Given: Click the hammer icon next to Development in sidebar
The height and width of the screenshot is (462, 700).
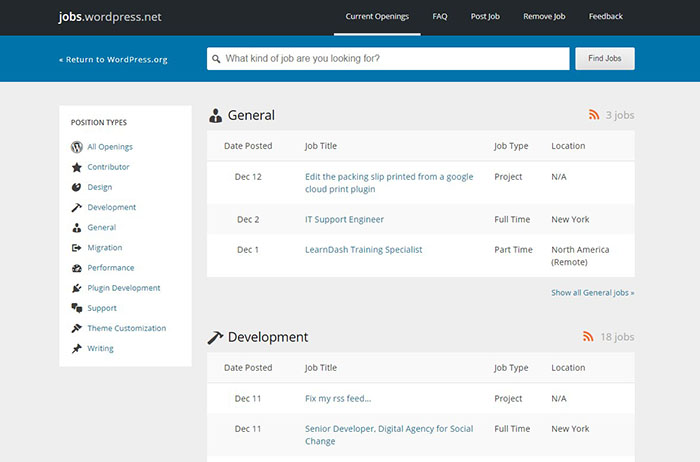Looking at the screenshot, I should click(77, 208).
